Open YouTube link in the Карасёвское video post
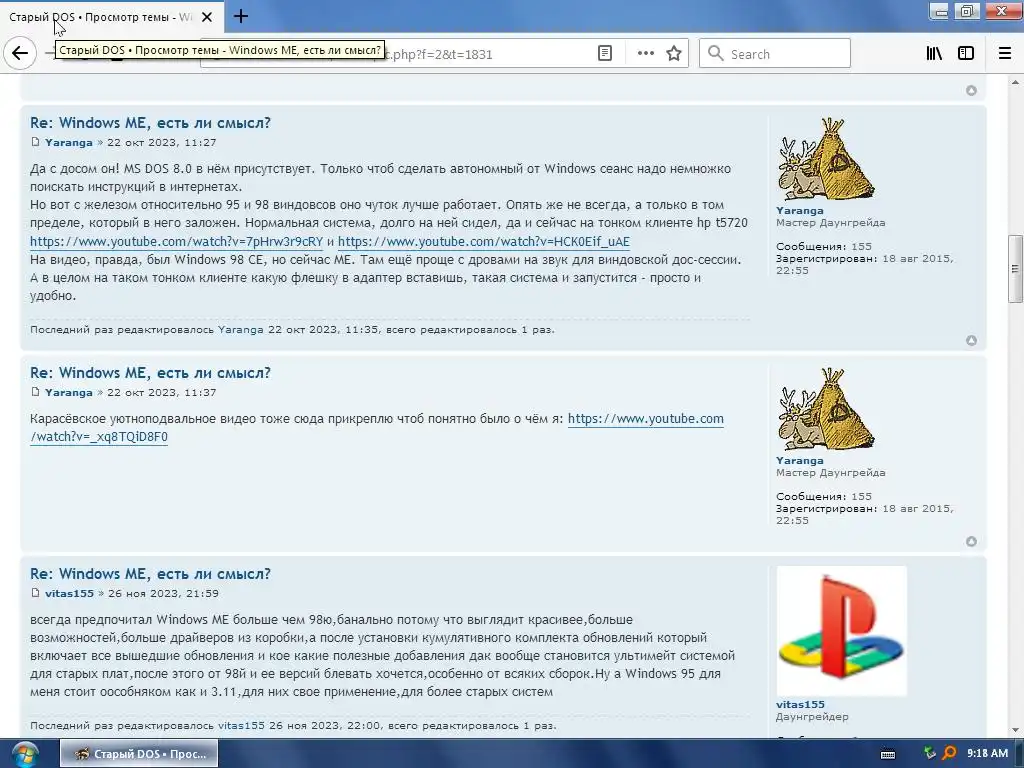This screenshot has height=768, width=1024. [645, 419]
